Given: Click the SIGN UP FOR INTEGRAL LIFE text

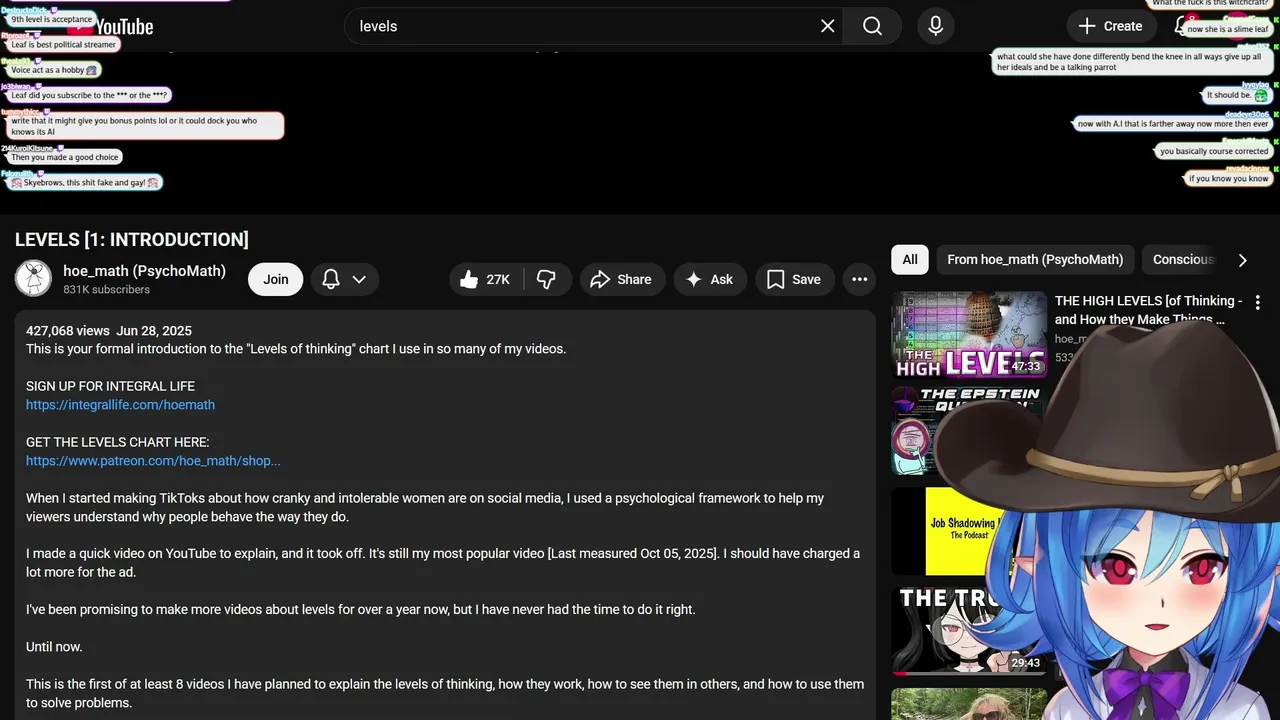Looking at the screenshot, I should 110,386.
